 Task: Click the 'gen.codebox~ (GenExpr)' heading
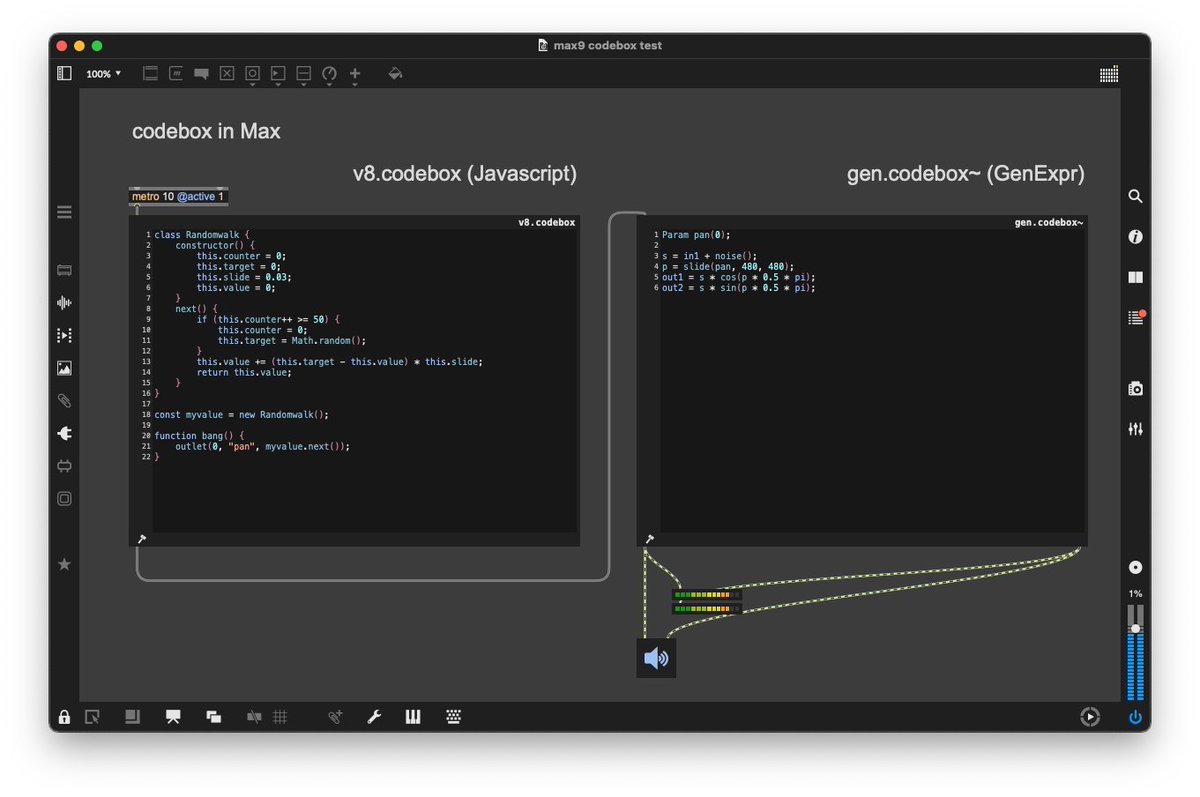(965, 173)
